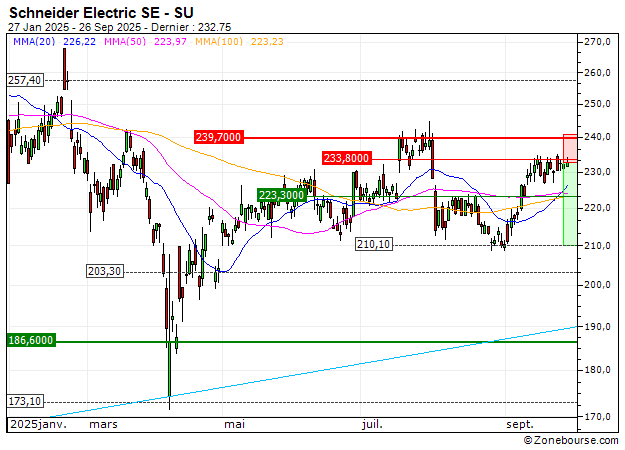Click the red 233,8000 price label
625x450 pixels.
click(x=347, y=158)
